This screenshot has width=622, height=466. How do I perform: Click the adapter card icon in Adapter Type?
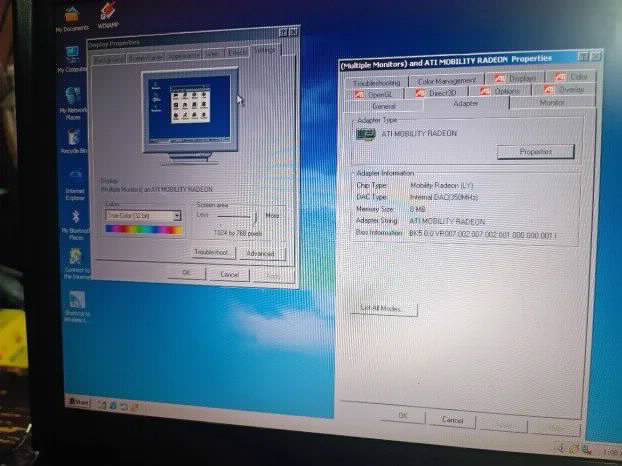tap(366, 134)
